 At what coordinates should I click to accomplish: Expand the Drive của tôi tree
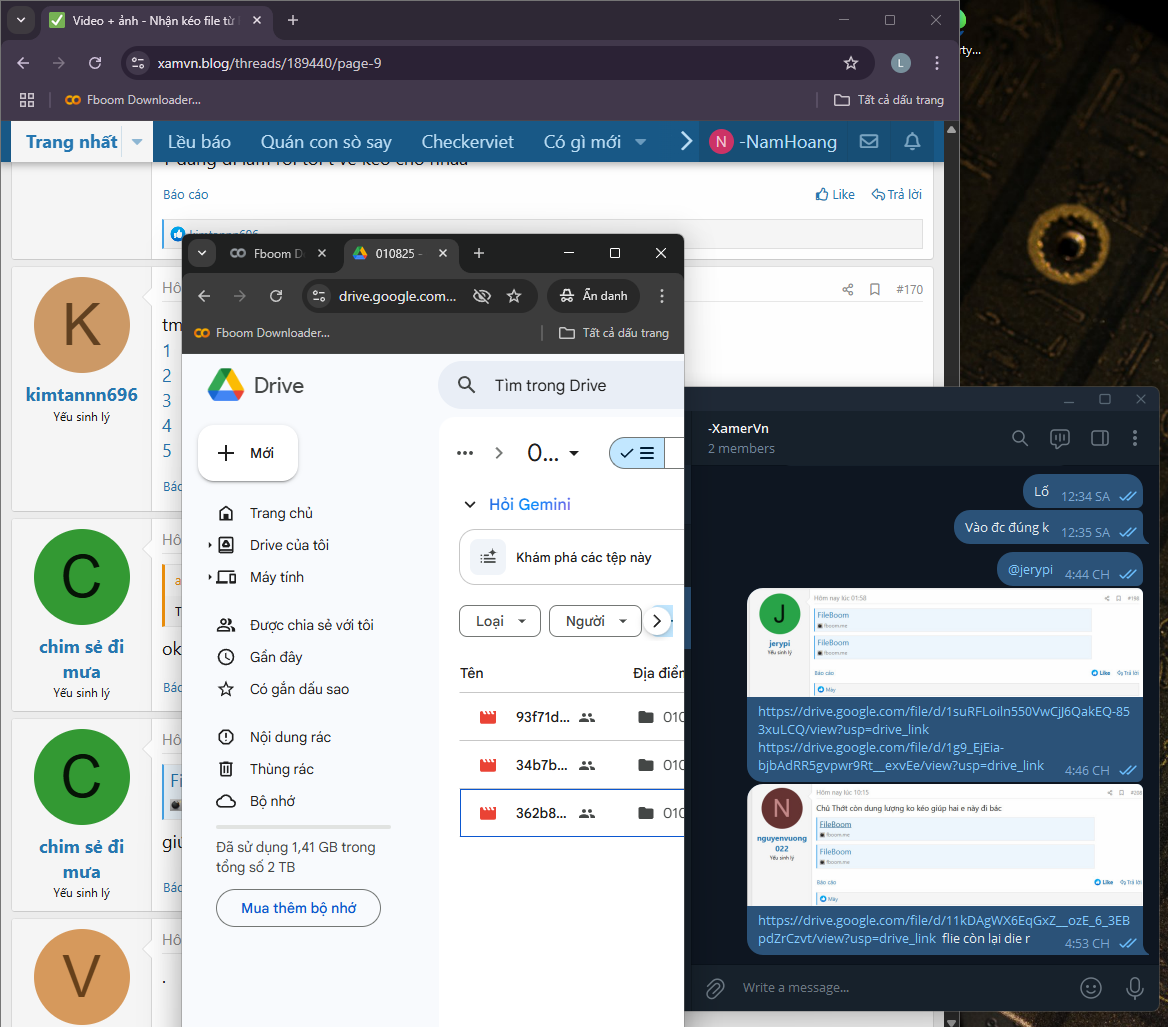210,545
